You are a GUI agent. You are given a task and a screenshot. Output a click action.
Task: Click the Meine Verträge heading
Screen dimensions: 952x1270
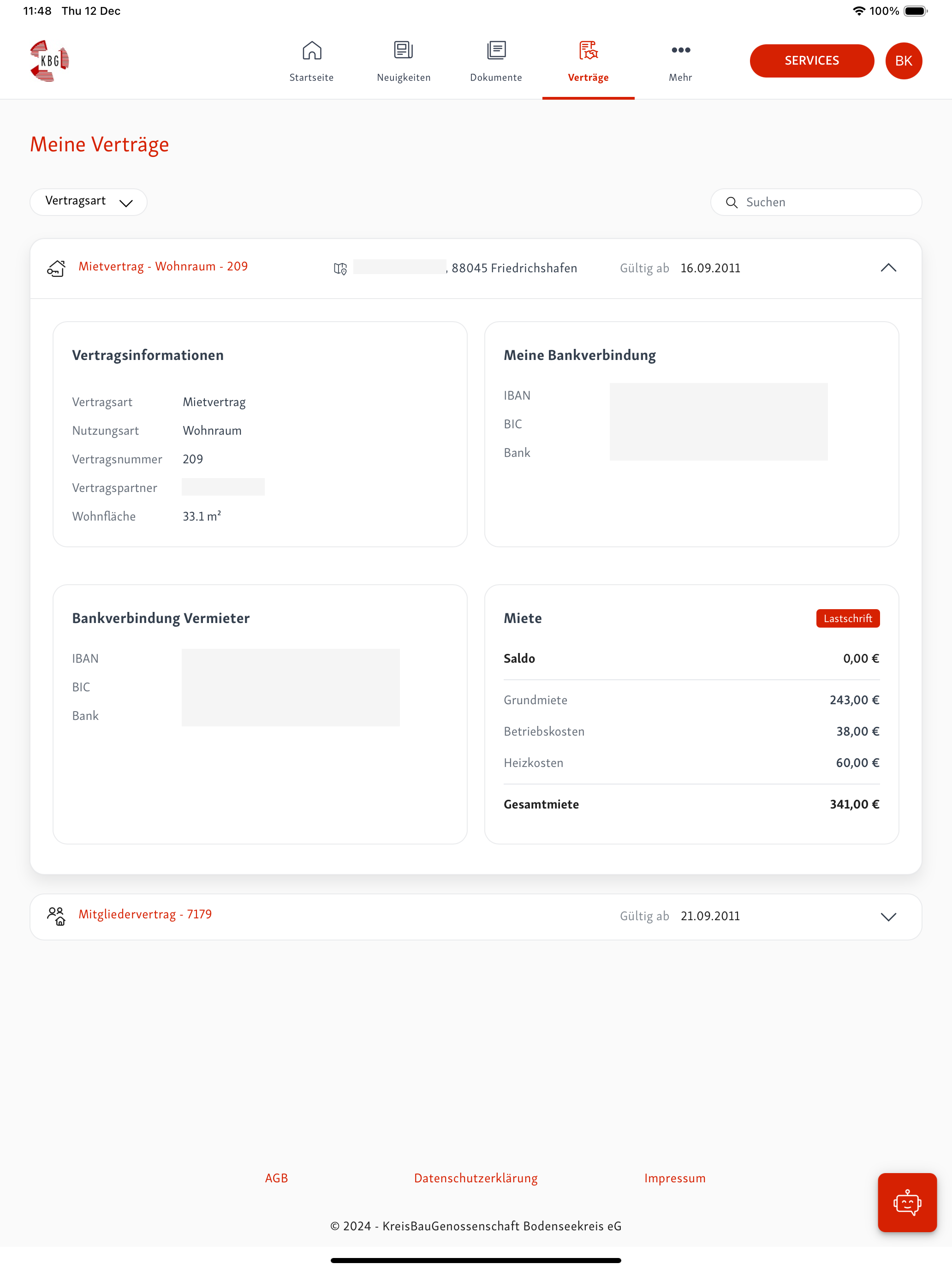(x=99, y=144)
